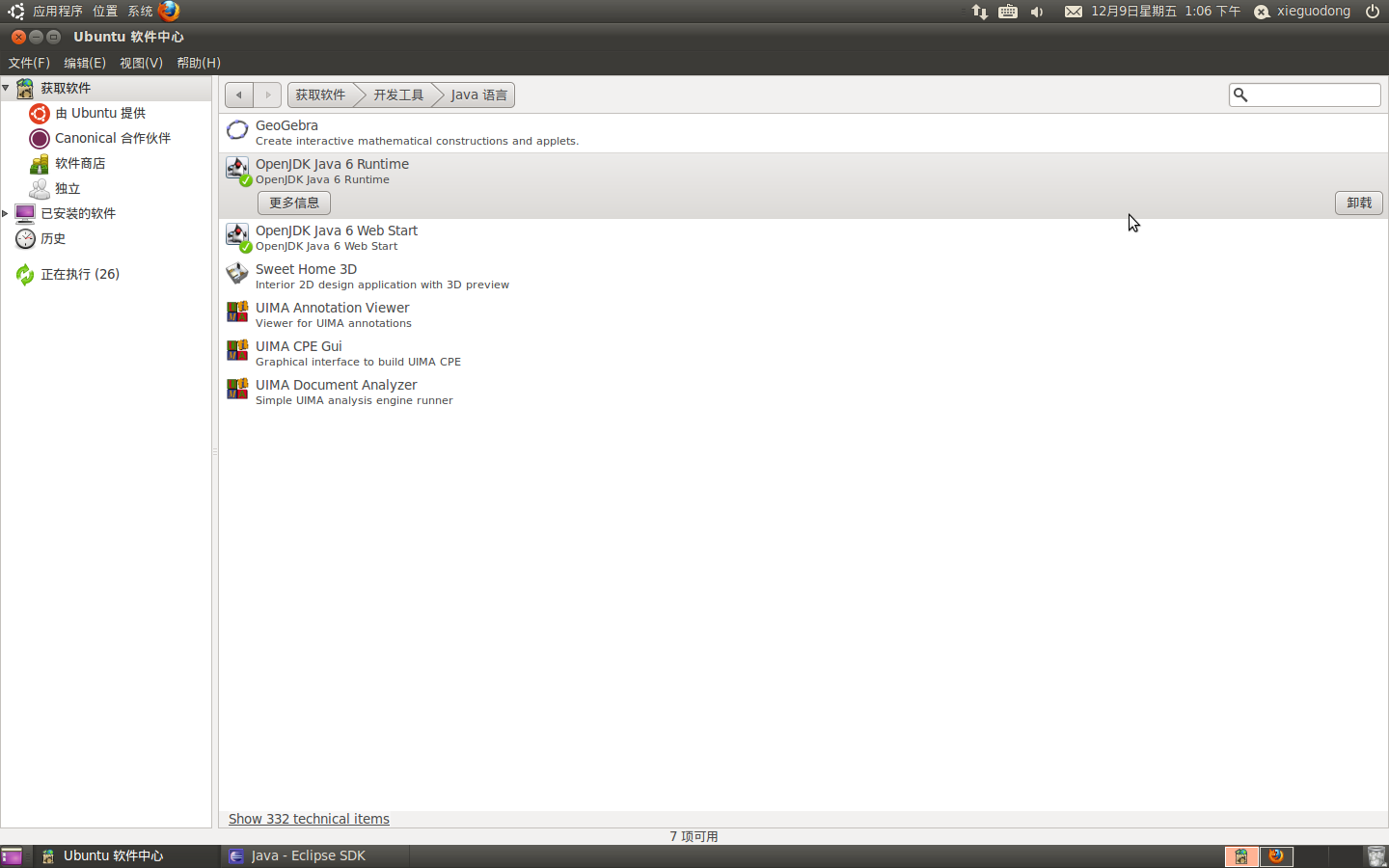Image resolution: width=1389 pixels, height=868 pixels.
Task: Click the software center workspace switcher icon
Action: pos(1241,856)
